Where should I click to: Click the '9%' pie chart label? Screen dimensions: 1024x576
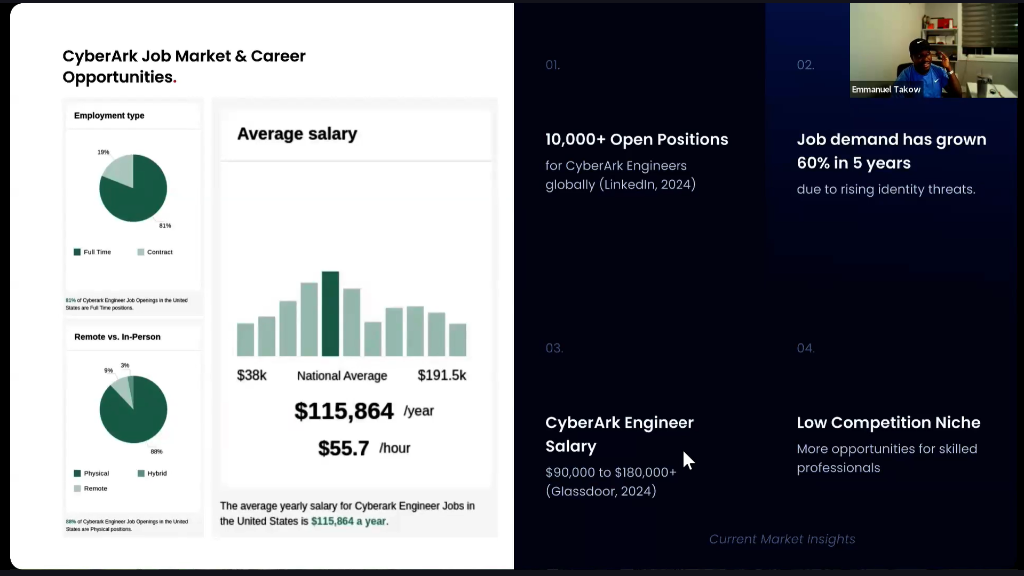108,370
